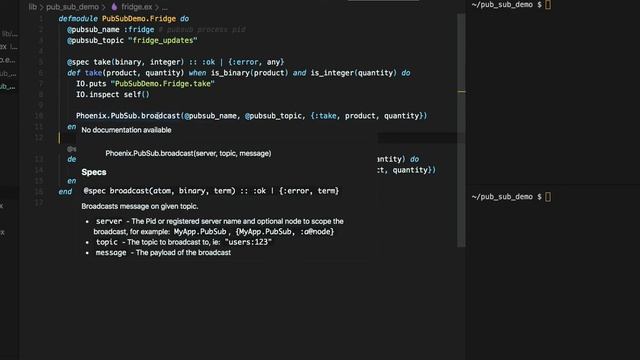The image size is (640, 360).
Task: Click the "users:123" example string
Action: (x=248, y=242)
